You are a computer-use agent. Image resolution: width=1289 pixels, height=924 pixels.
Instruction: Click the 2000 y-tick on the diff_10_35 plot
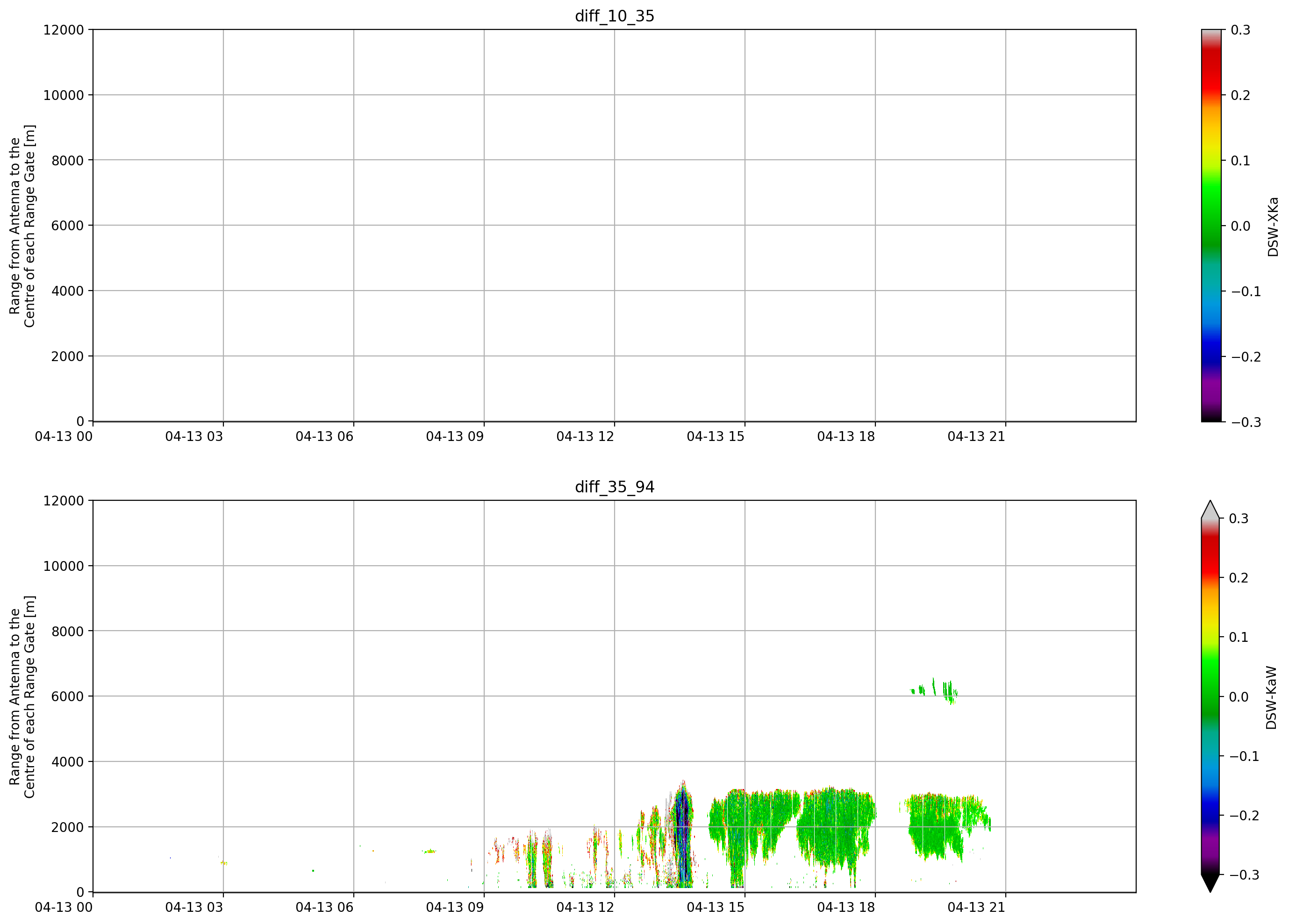click(68, 356)
